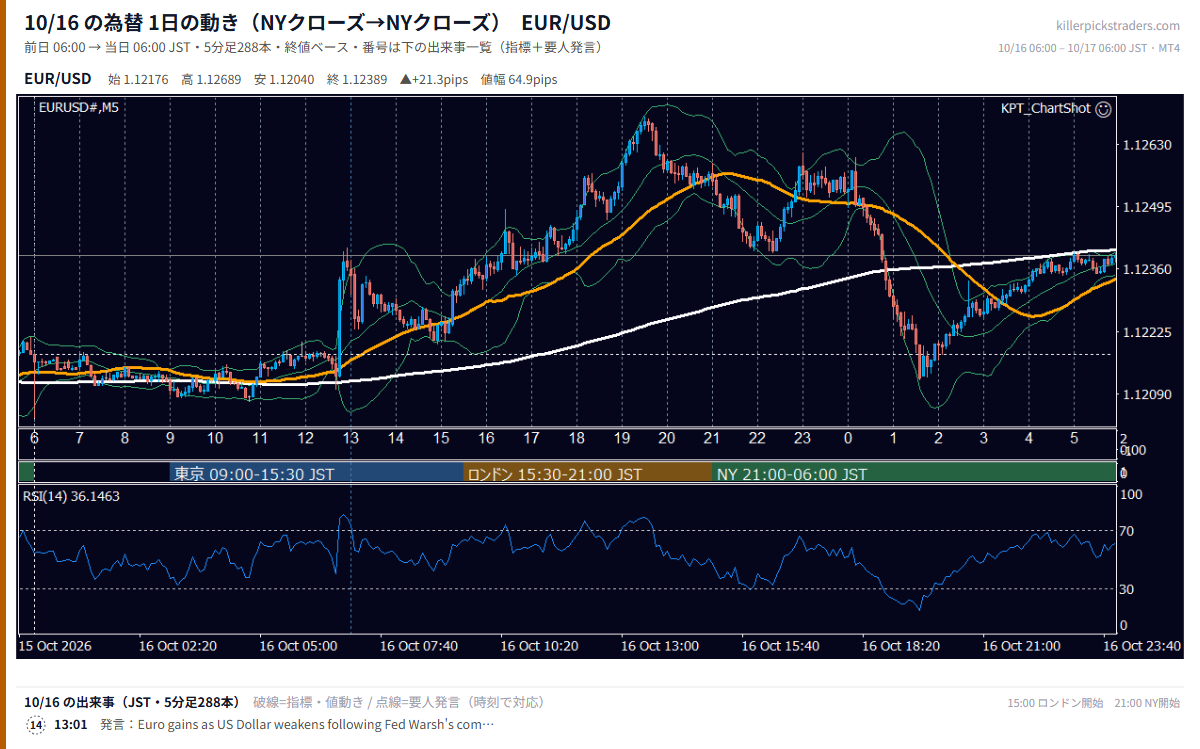Click the RSI(14) 36.1463 indicator label
The height and width of the screenshot is (749, 1200).
tap(72, 496)
